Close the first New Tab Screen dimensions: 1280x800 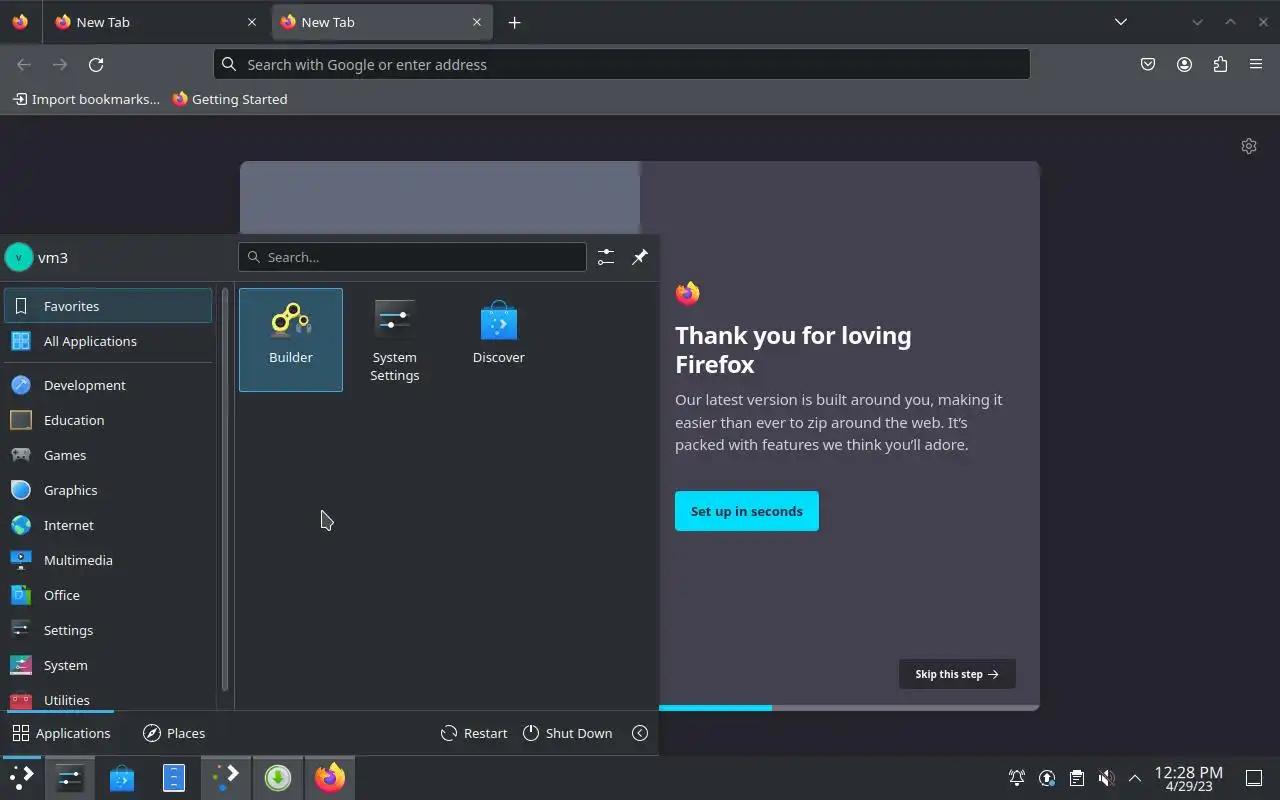pyautogui.click(x=252, y=22)
